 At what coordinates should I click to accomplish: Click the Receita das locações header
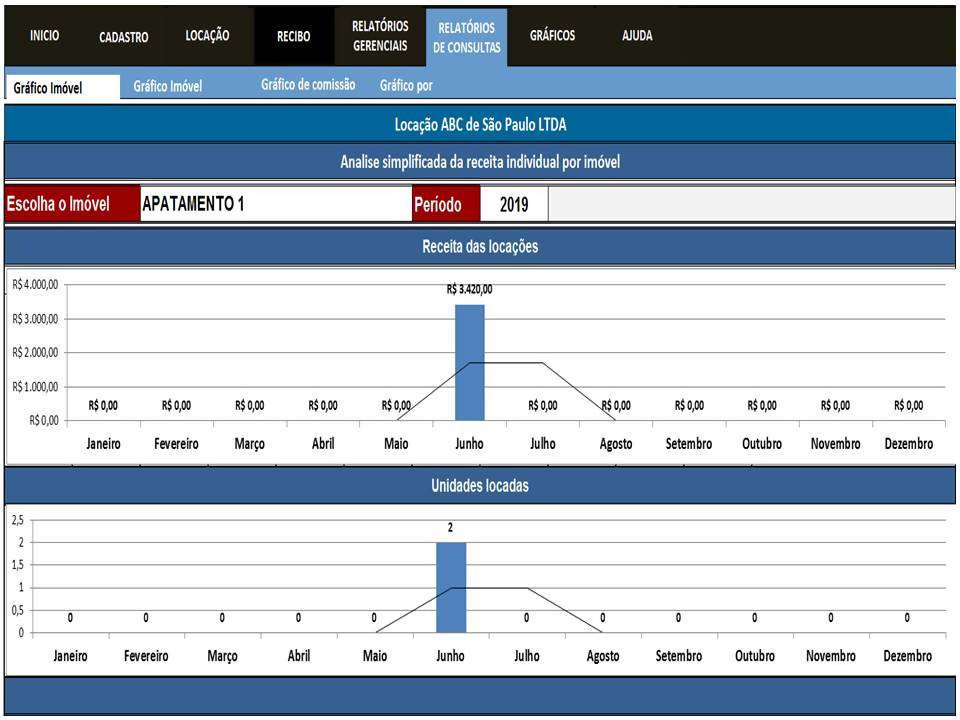pyautogui.click(x=480, y=247)
